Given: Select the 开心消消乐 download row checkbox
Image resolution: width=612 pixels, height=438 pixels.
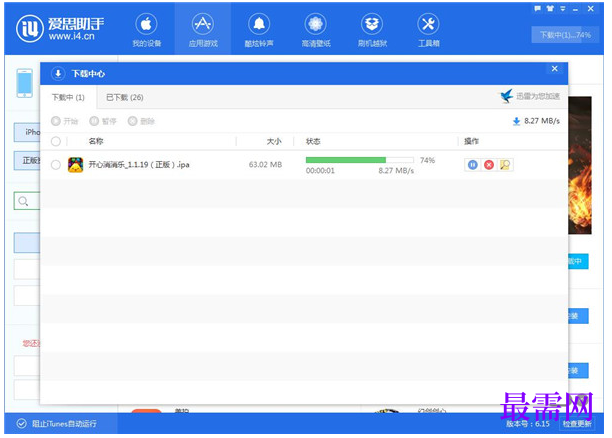Looking at the screenshot, I should pos(56,165).
